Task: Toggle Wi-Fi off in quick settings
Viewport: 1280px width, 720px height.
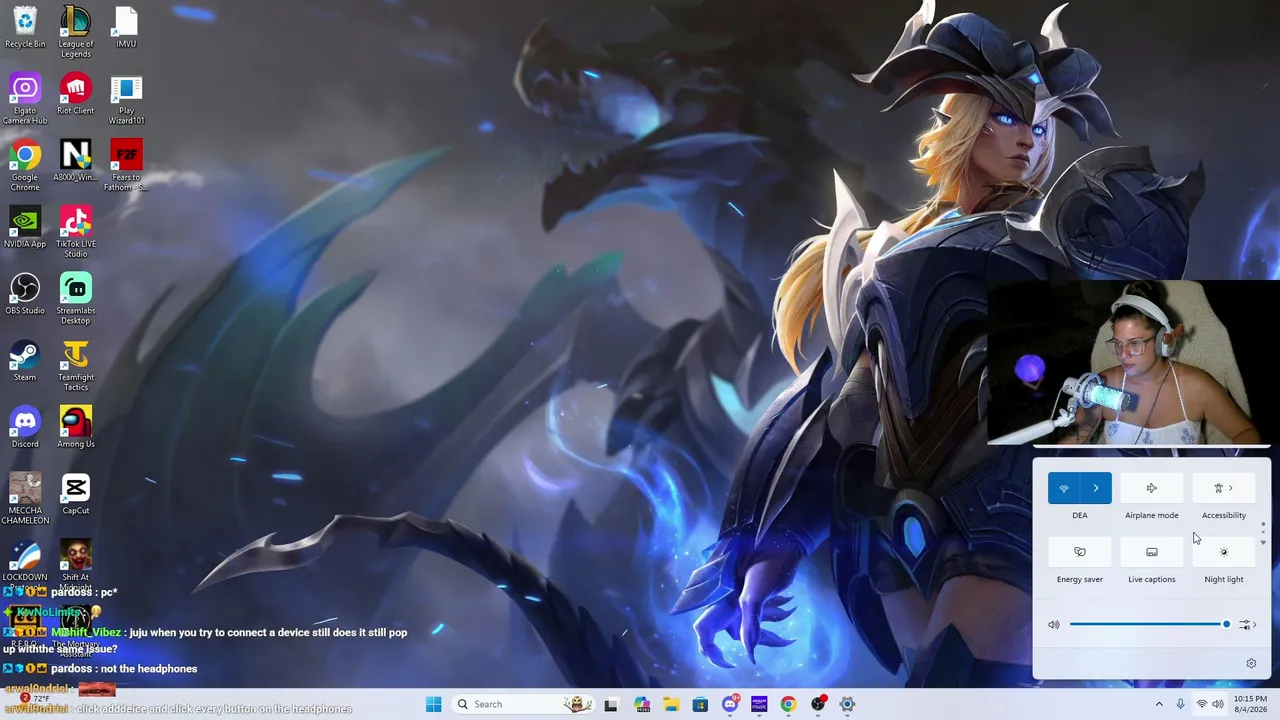Action: point(1064,488)
